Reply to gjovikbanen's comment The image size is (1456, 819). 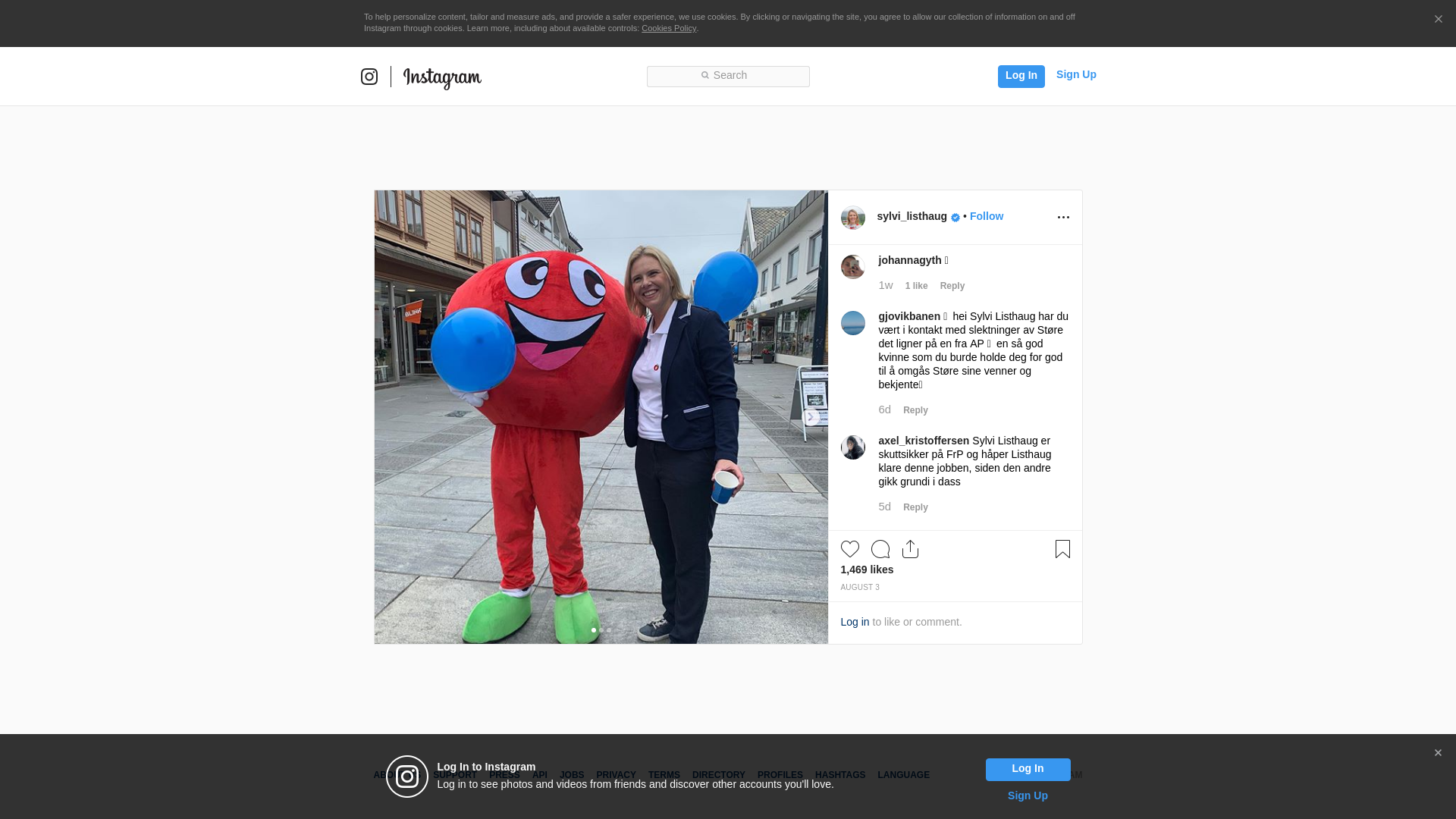(x=915, y=410)
